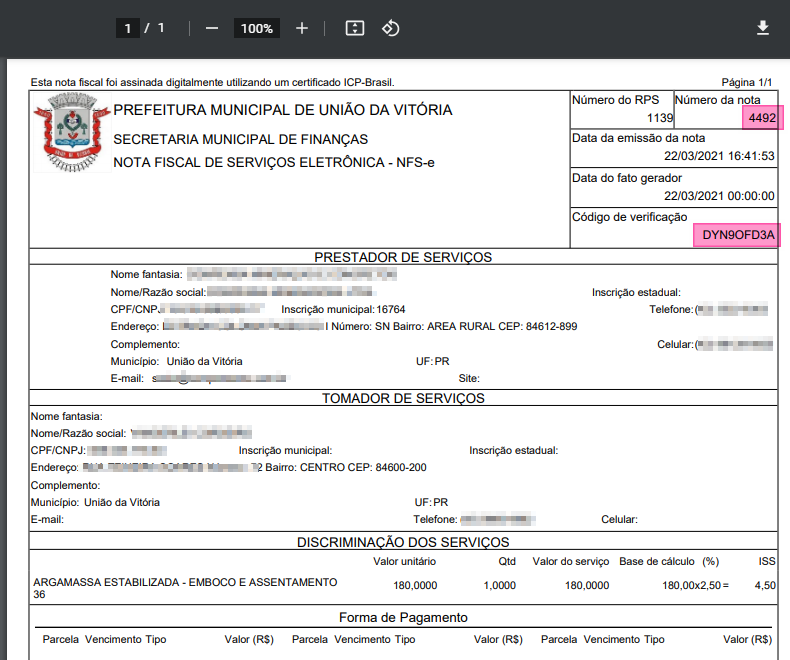This screenshot has width=790, height=660.
Task: Click NOTA FISCAL DE SERVIÇOS ELETRÔNICA line
Action: click(x=274, y=162)
